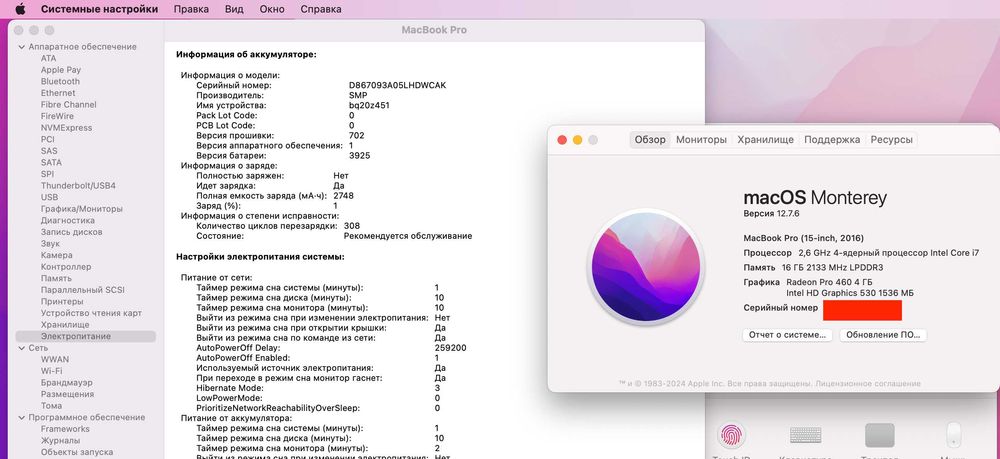Select SAS in the sidebar

[49, 151]
